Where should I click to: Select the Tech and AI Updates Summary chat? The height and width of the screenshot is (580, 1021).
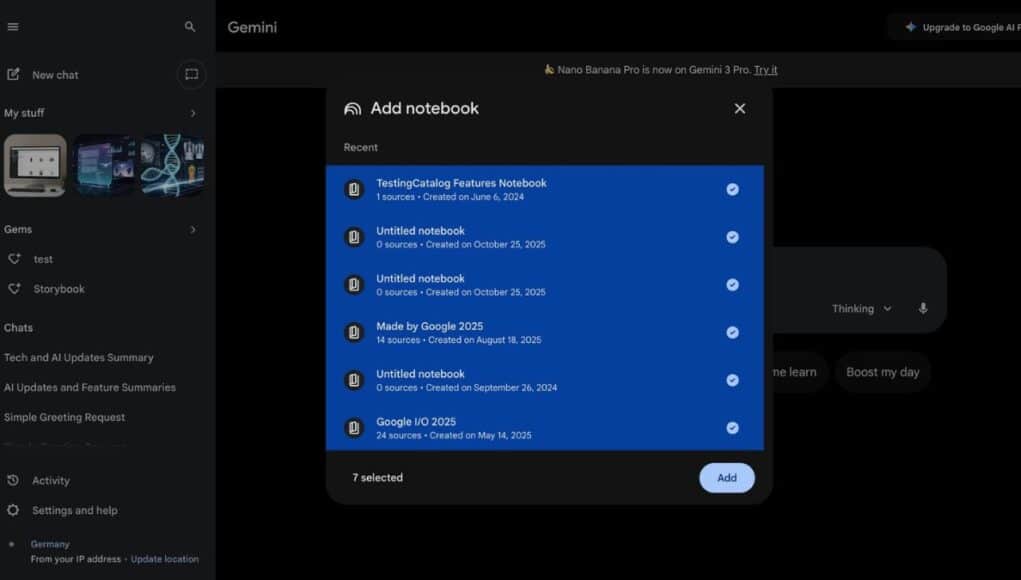point(77,357)
